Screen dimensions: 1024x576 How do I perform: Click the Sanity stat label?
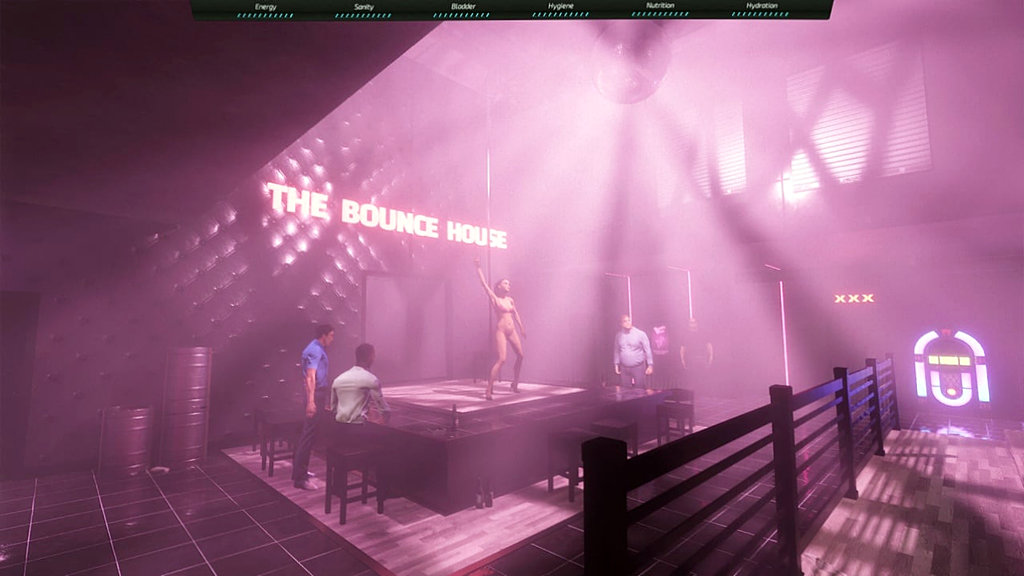364,7
